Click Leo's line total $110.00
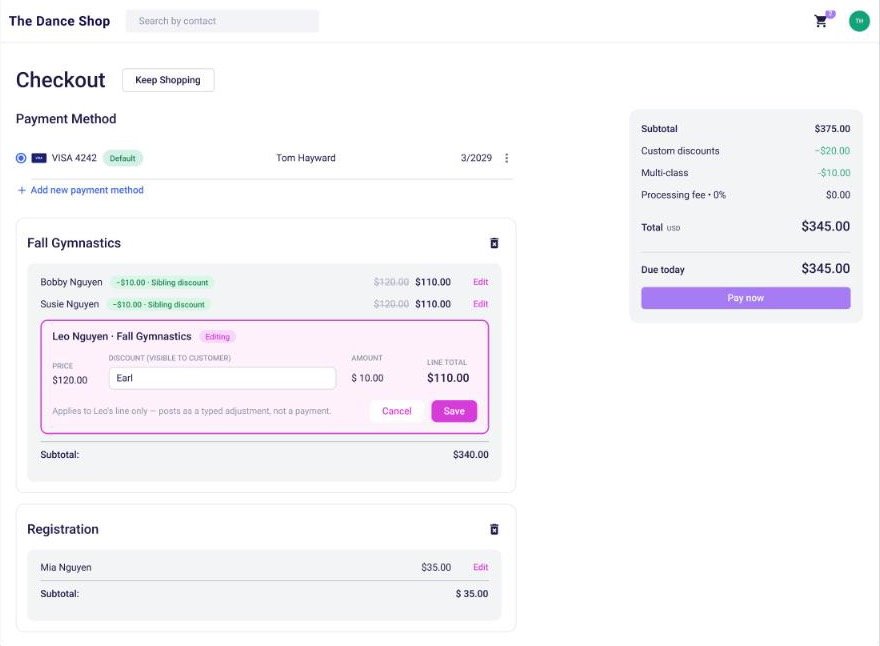Viewport: 880px width, 646px height. (448, 378)
